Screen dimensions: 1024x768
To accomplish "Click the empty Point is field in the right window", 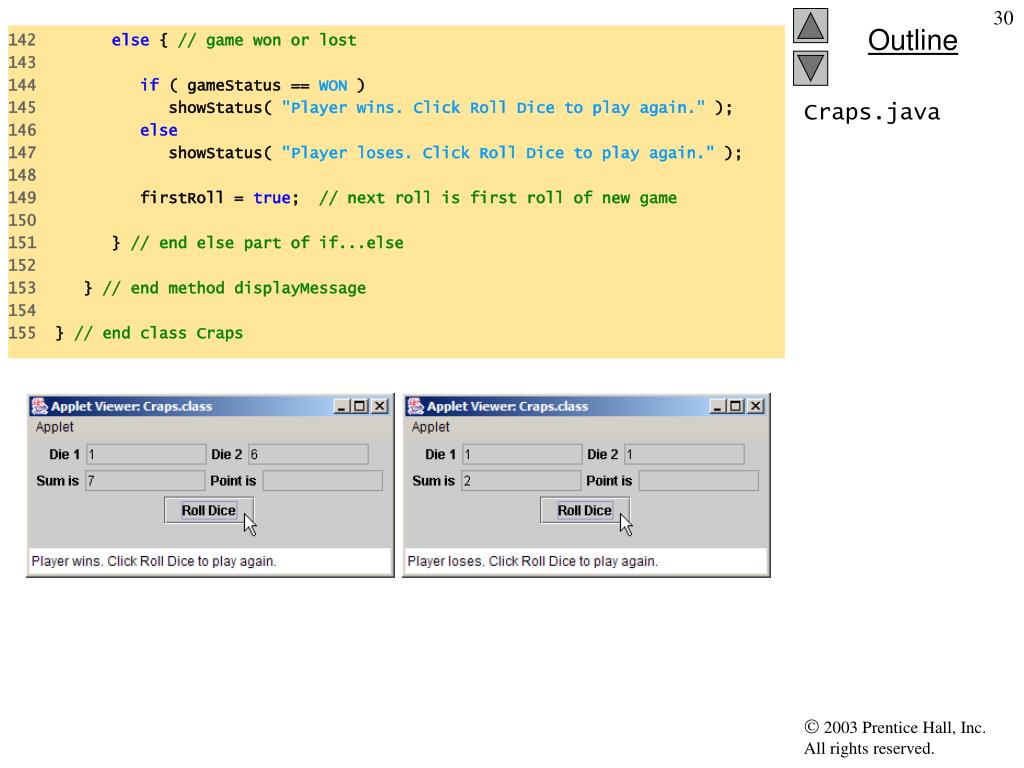I will click(x=699, y=481).
